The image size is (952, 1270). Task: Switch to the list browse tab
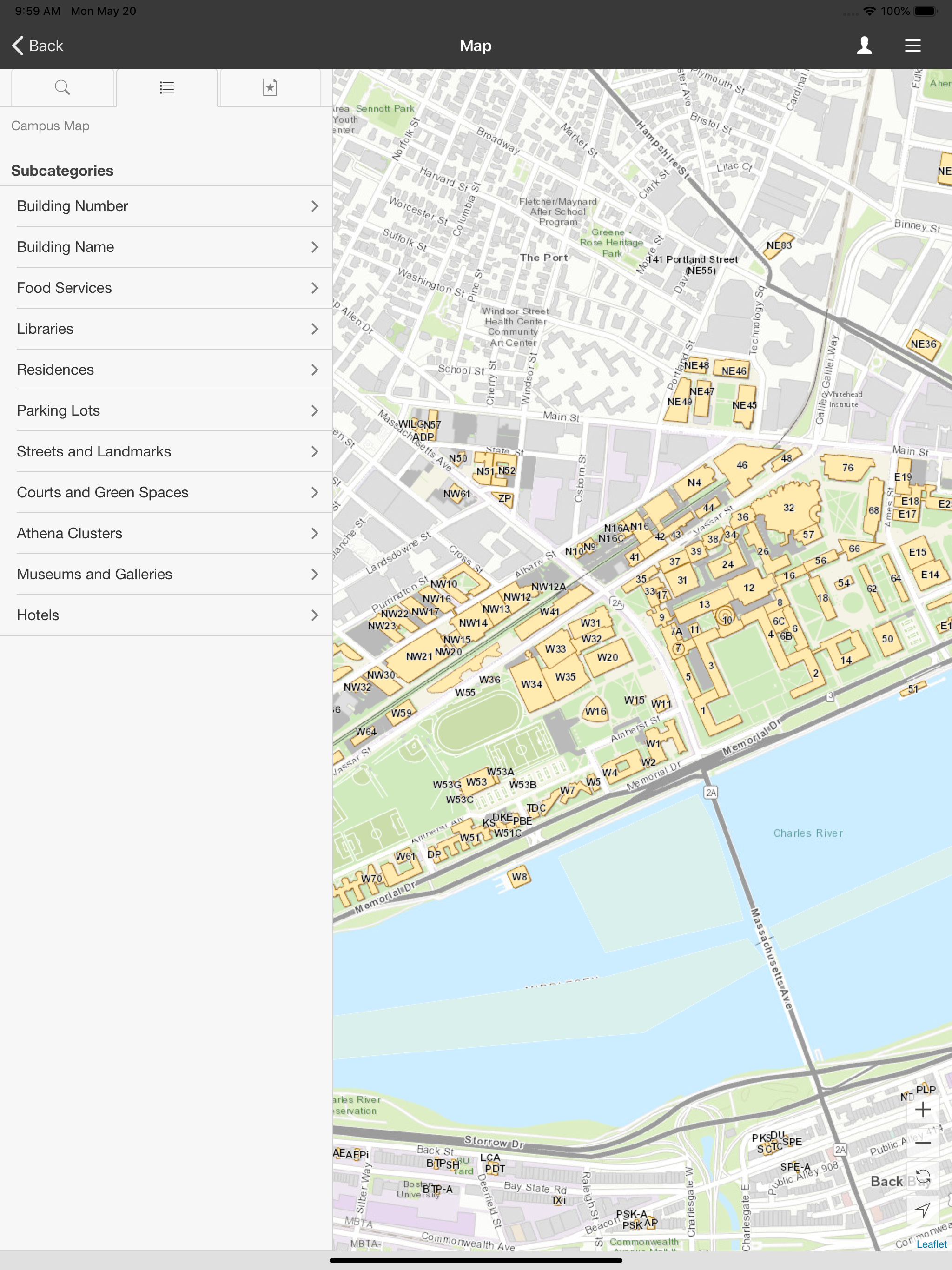[166, 87]
